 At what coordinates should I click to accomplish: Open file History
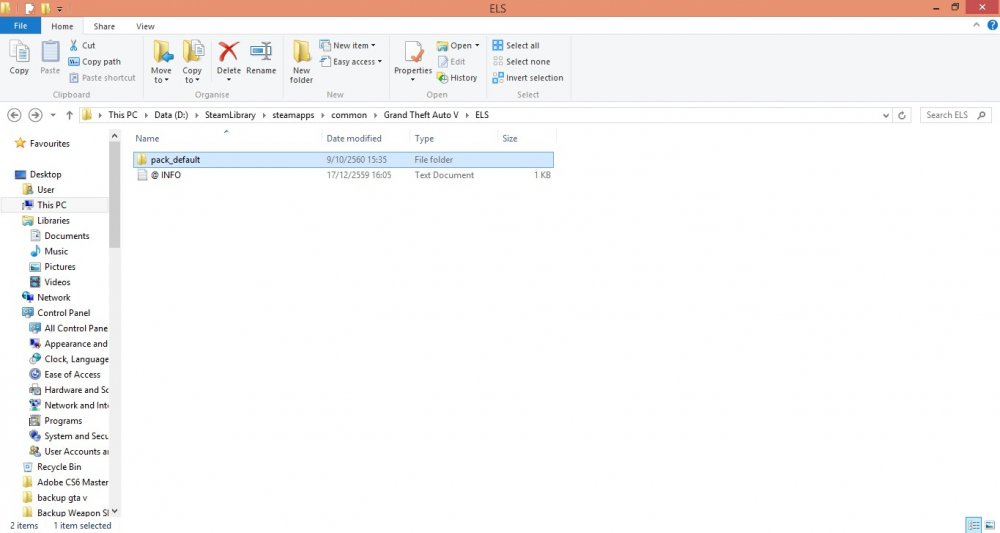point(457,78)
